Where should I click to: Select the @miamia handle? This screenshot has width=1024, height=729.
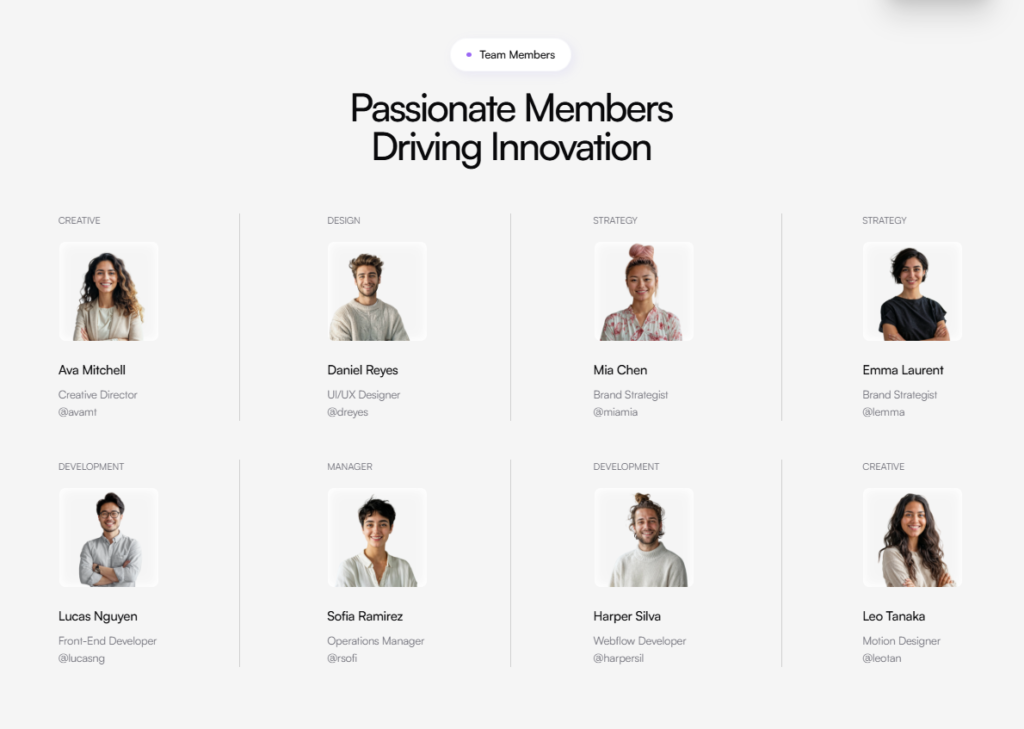[x=615, y=412]
